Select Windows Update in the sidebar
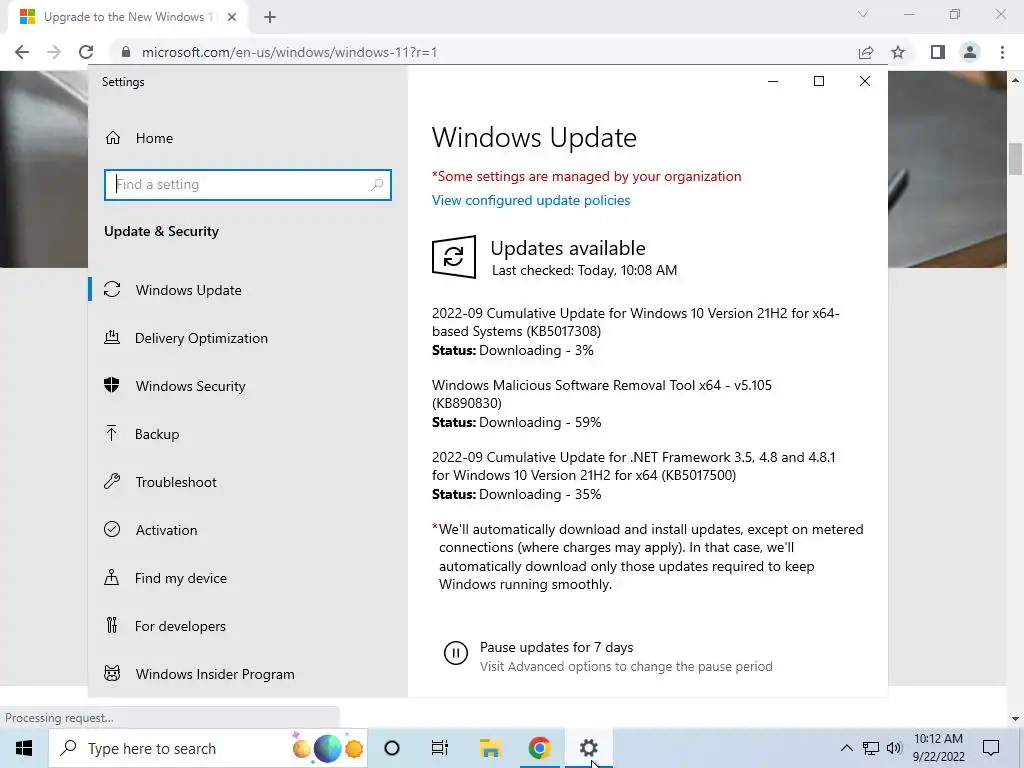This screenshot has height=768, width=1024. pyautogui.click(x=189, y=290)
